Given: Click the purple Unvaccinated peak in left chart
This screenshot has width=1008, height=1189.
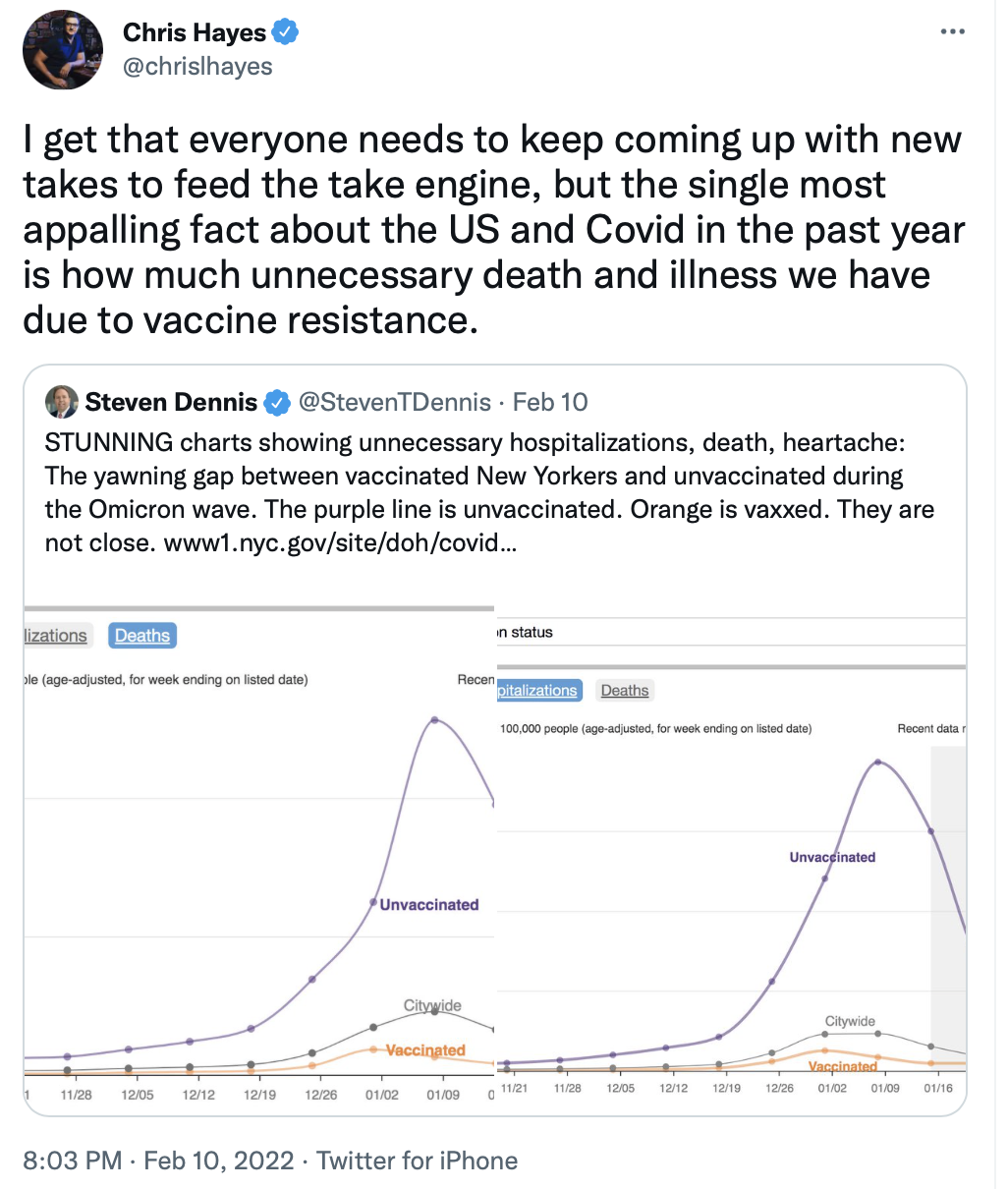Looking at the screenshot, I should (x=434, y=720).
